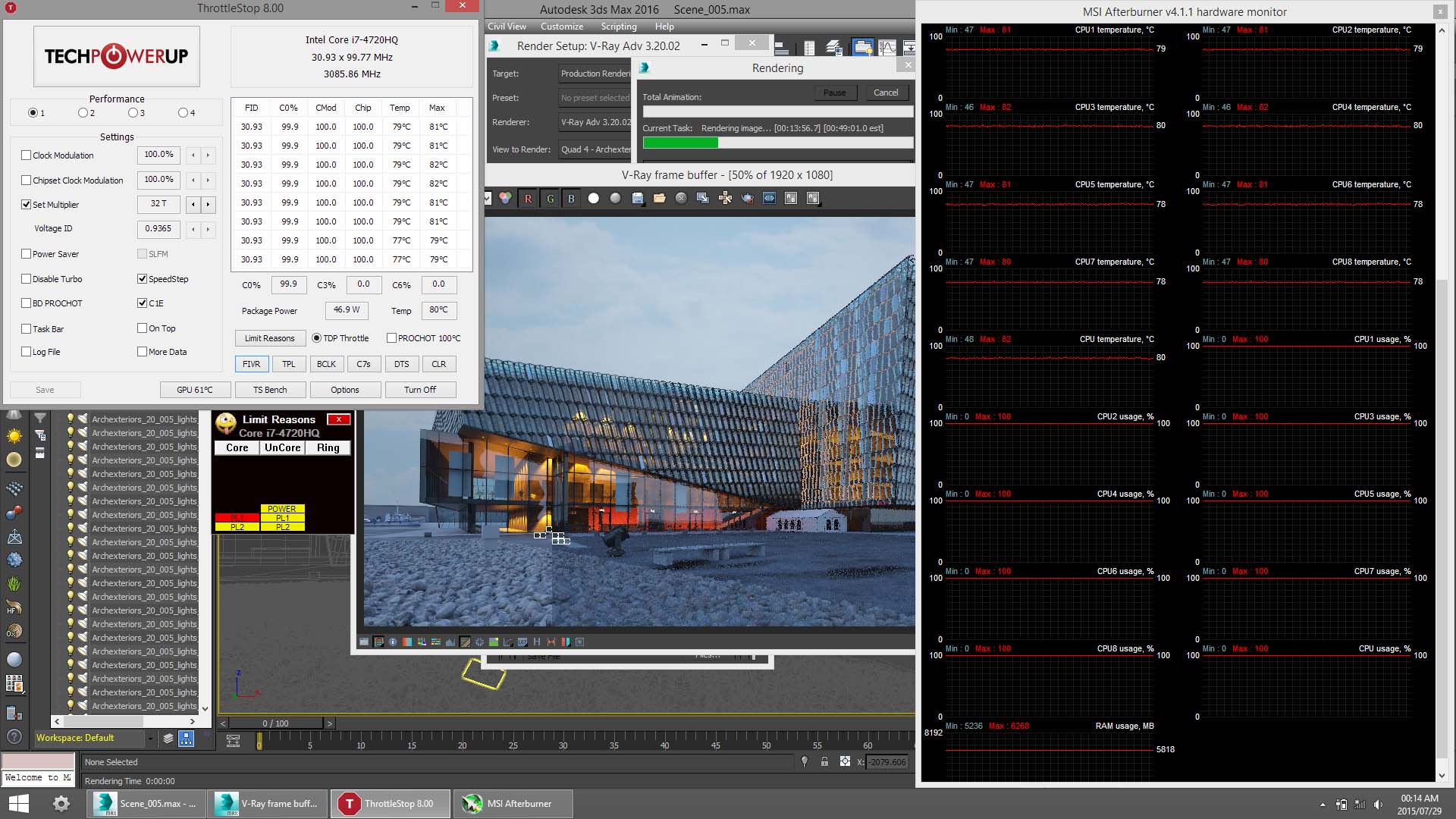Toggle monochromatic mode gray circle
The width and height of the screenshot is (1456, 819).
pyautogui.click(x=616, y=199)
